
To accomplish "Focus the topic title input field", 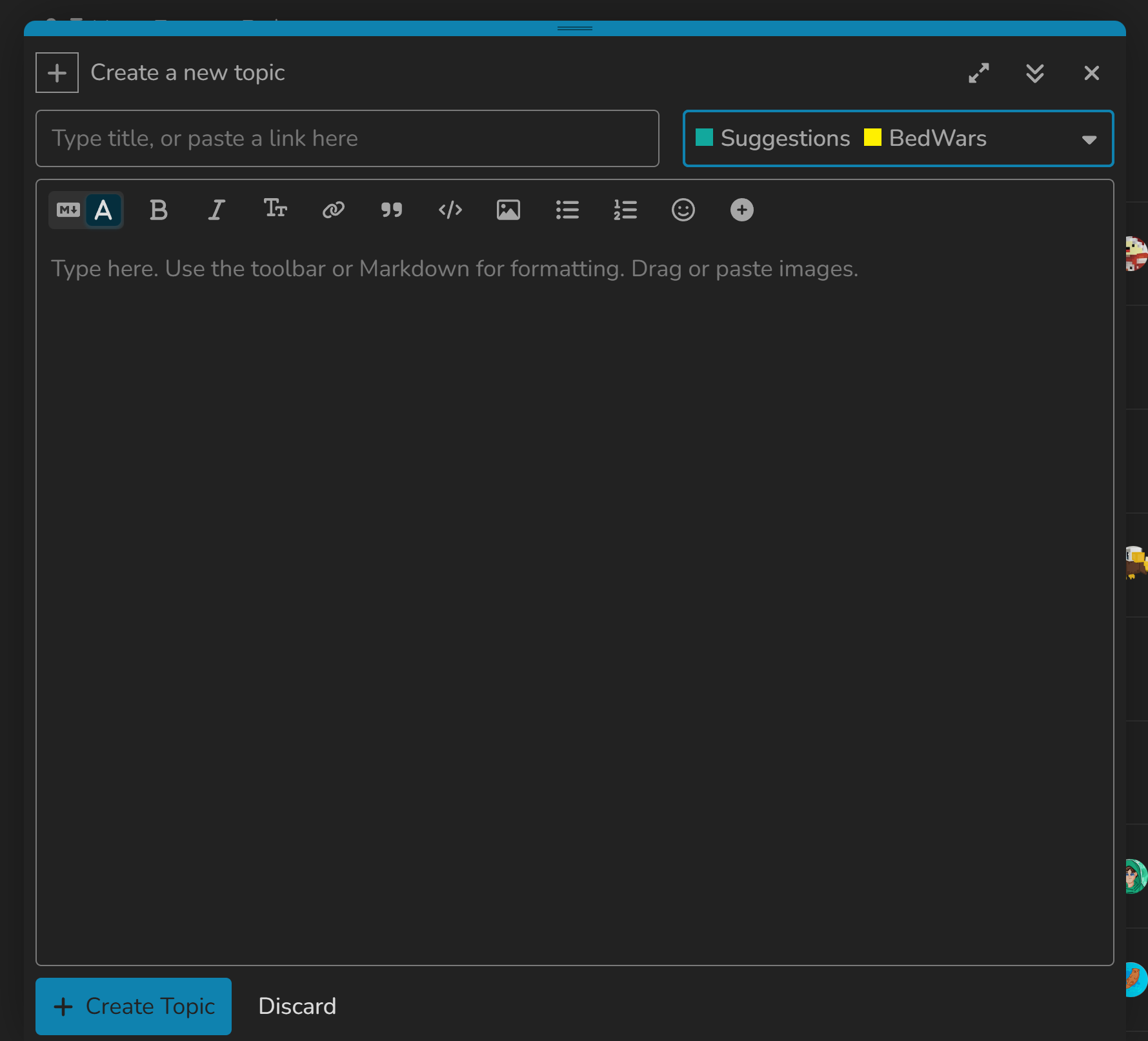I will [347, 139].
